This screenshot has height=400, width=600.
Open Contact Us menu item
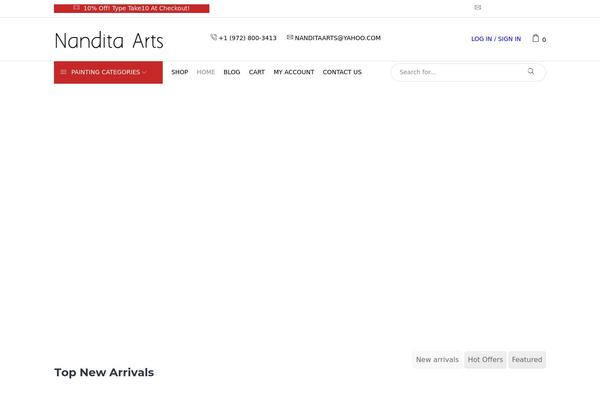(342, 72)
